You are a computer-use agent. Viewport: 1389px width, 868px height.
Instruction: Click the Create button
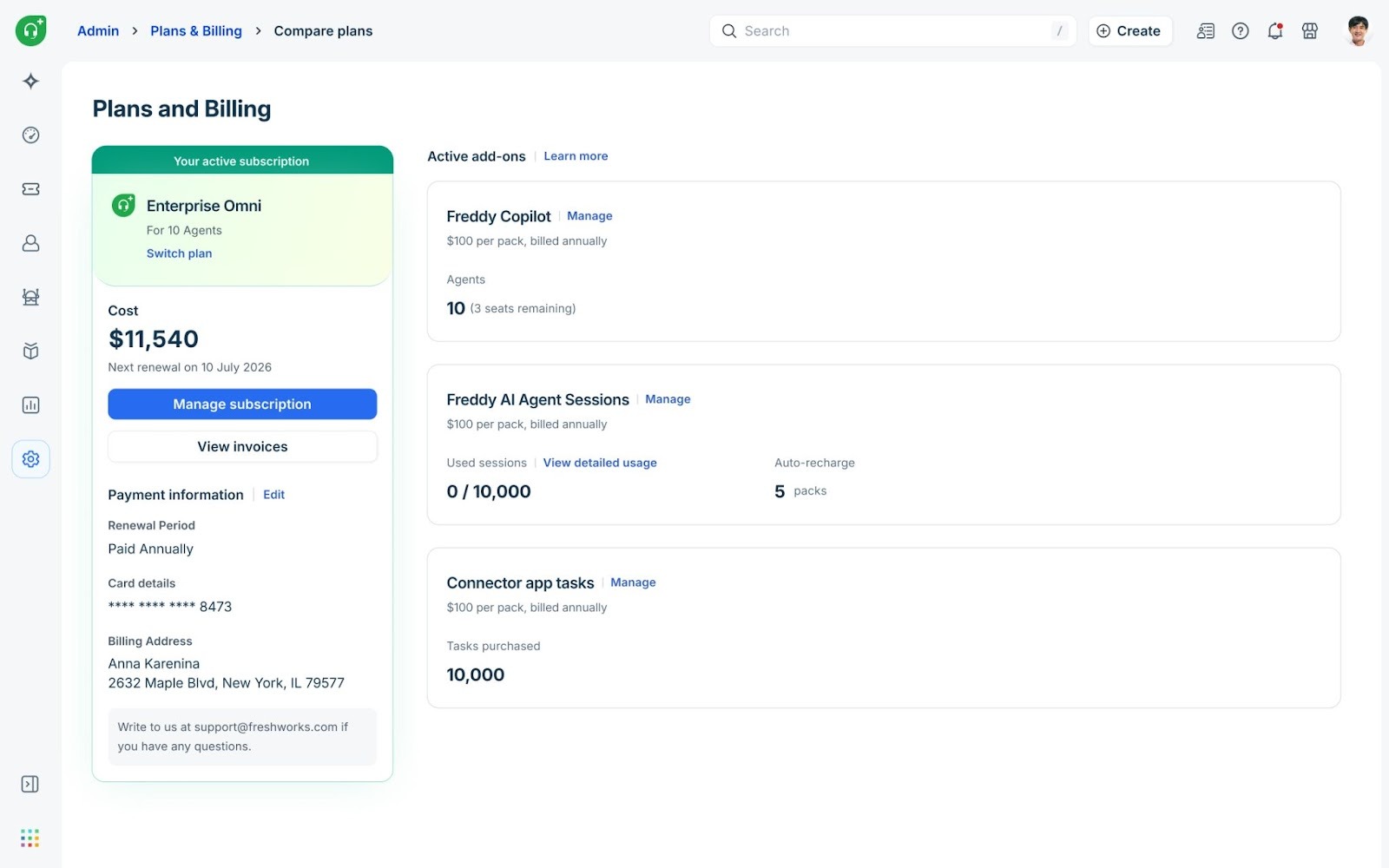[1129, 30]
